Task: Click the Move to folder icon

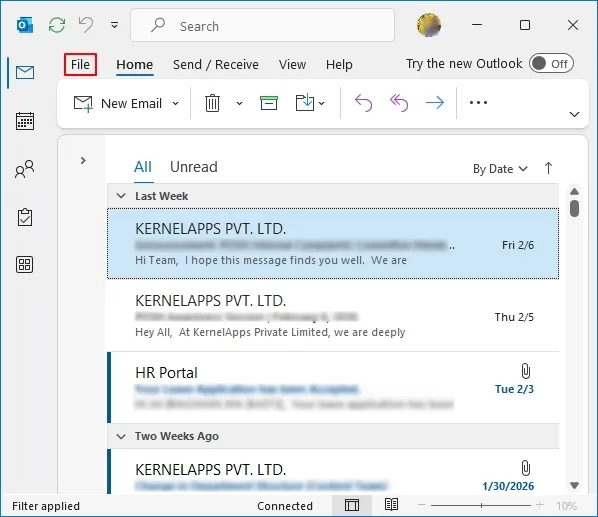Action: point(305,103)
